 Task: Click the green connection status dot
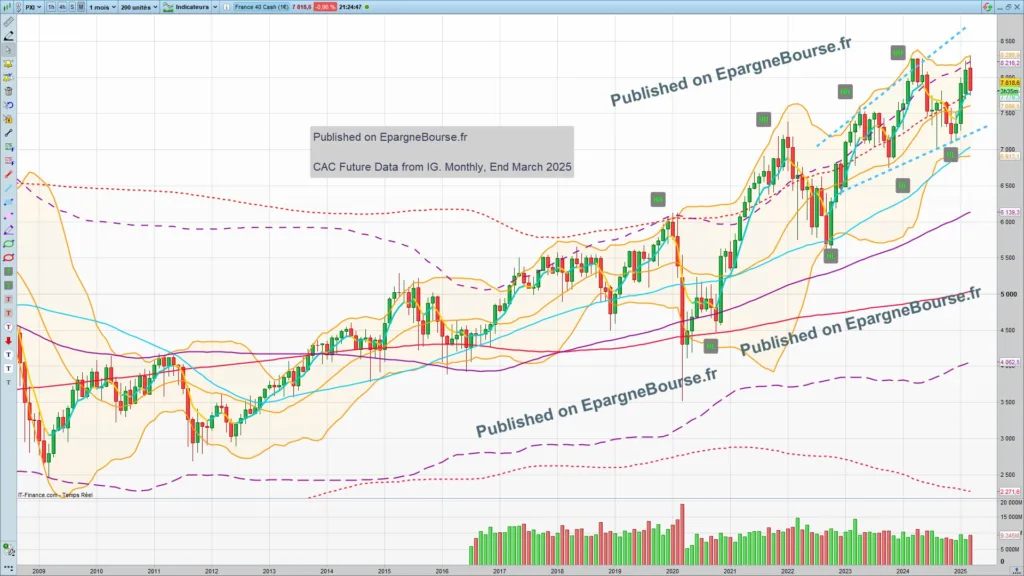click(x=367, y=7)
